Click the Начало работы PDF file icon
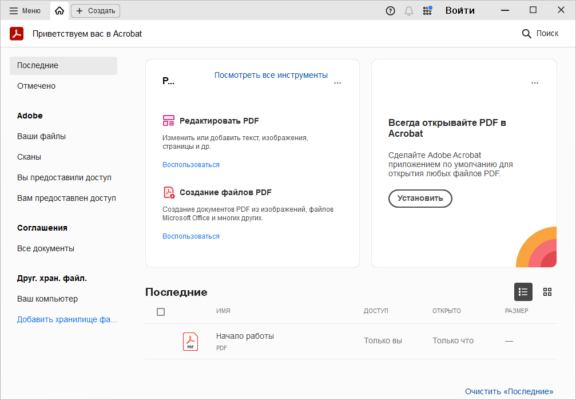Viewport: 576px width, 400px height. coord(190,341)
